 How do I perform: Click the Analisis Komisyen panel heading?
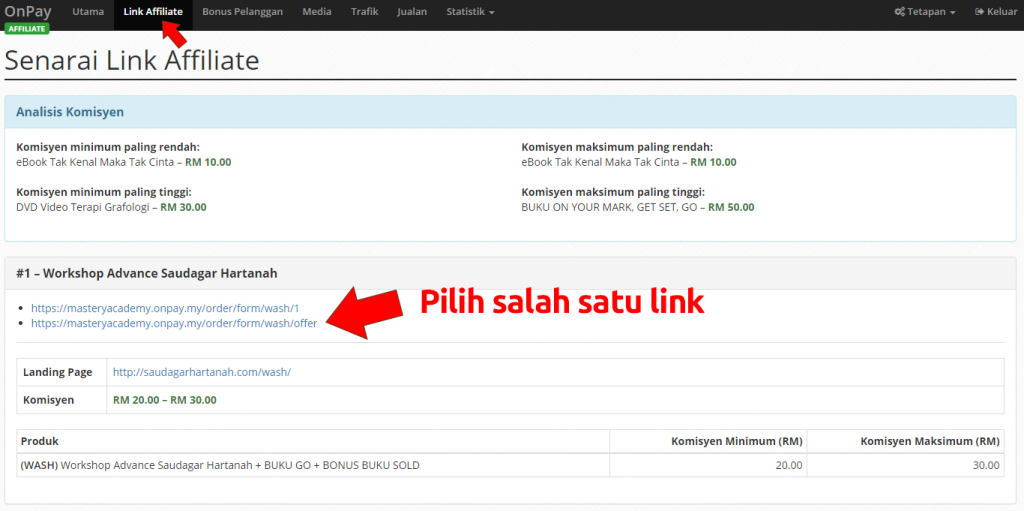coord(70,112)
